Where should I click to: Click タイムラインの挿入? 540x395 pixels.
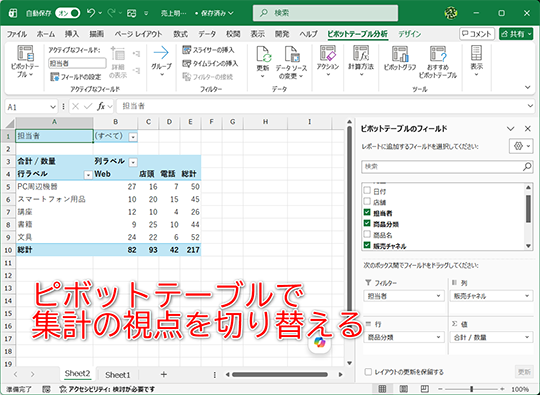click(x=210, y=63)
